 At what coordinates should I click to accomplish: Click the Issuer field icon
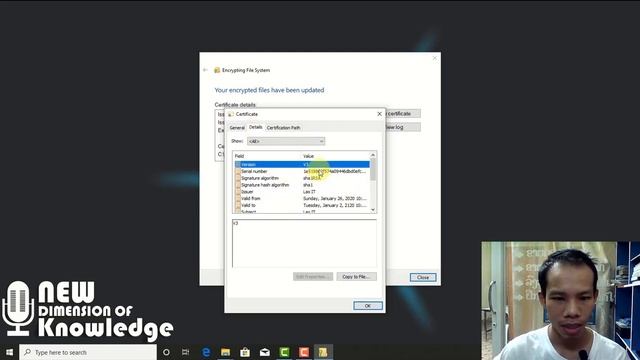(x=238, y=192)
